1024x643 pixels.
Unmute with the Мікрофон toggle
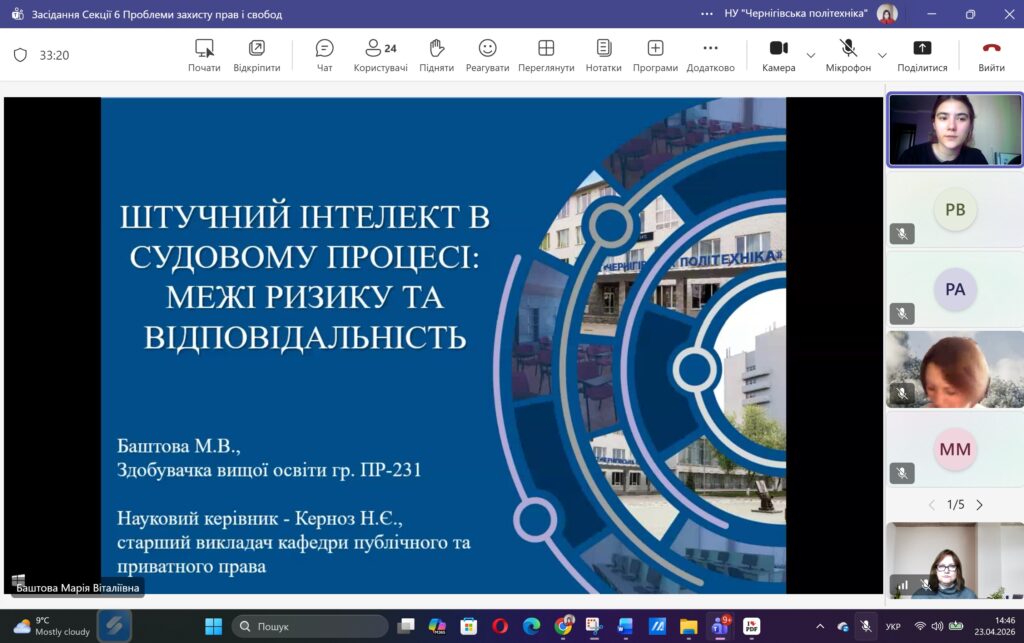[x=848, y=49]
